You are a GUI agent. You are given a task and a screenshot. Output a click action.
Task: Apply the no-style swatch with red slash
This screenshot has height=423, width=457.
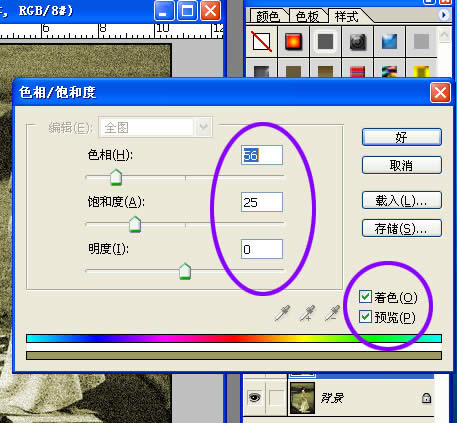click(x=262, y=42)
